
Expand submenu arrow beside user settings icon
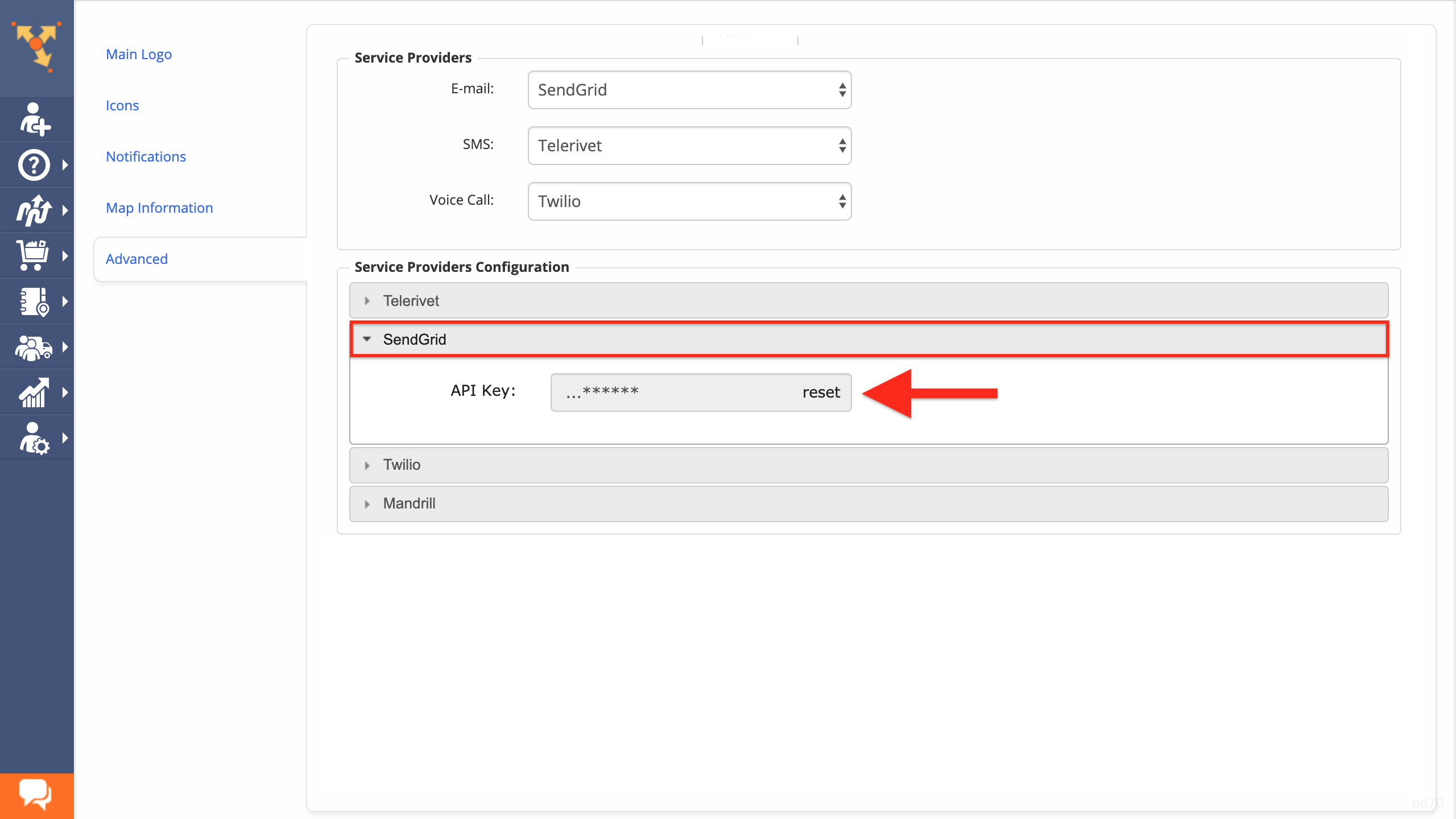pos(65,438)
